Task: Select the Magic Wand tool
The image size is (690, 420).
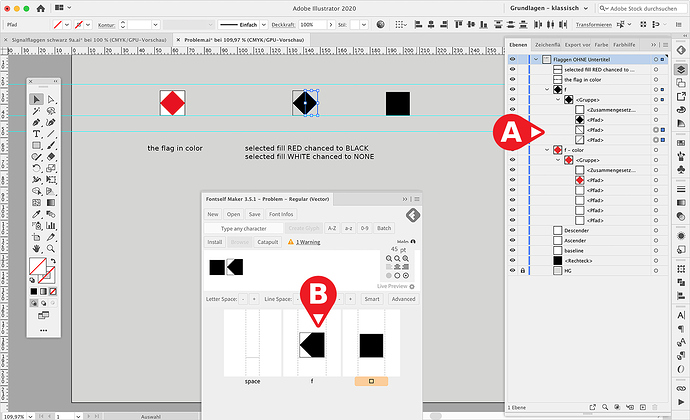Action: (x=37, y=111)
